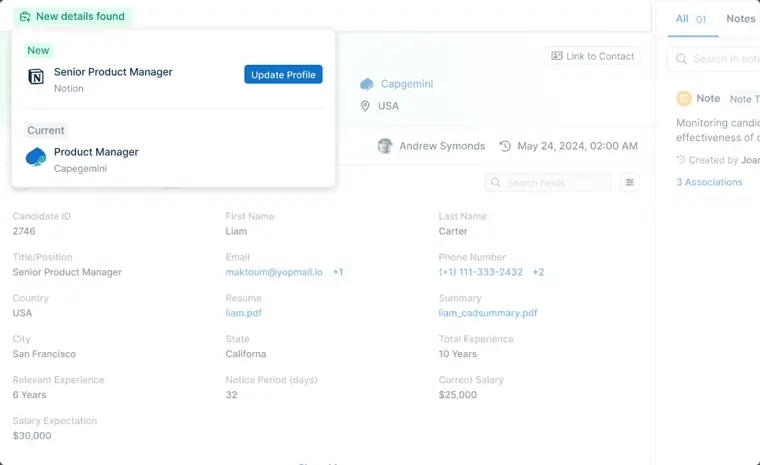Switch to the All 01 tab
Image resolution: width=760 pixels, height=465 pixels.
coord(692,19)
